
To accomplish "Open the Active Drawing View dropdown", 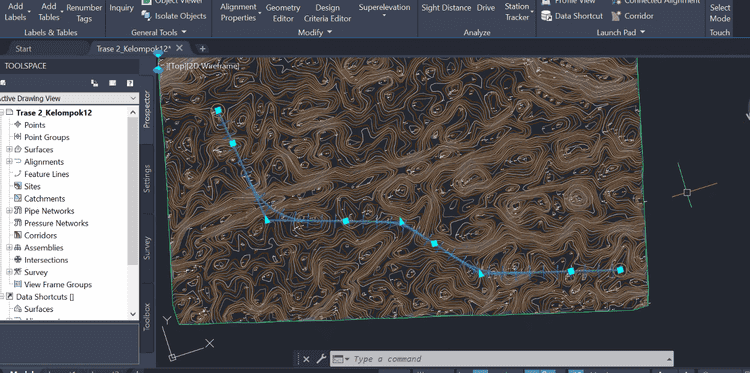I will coord(133,99).
